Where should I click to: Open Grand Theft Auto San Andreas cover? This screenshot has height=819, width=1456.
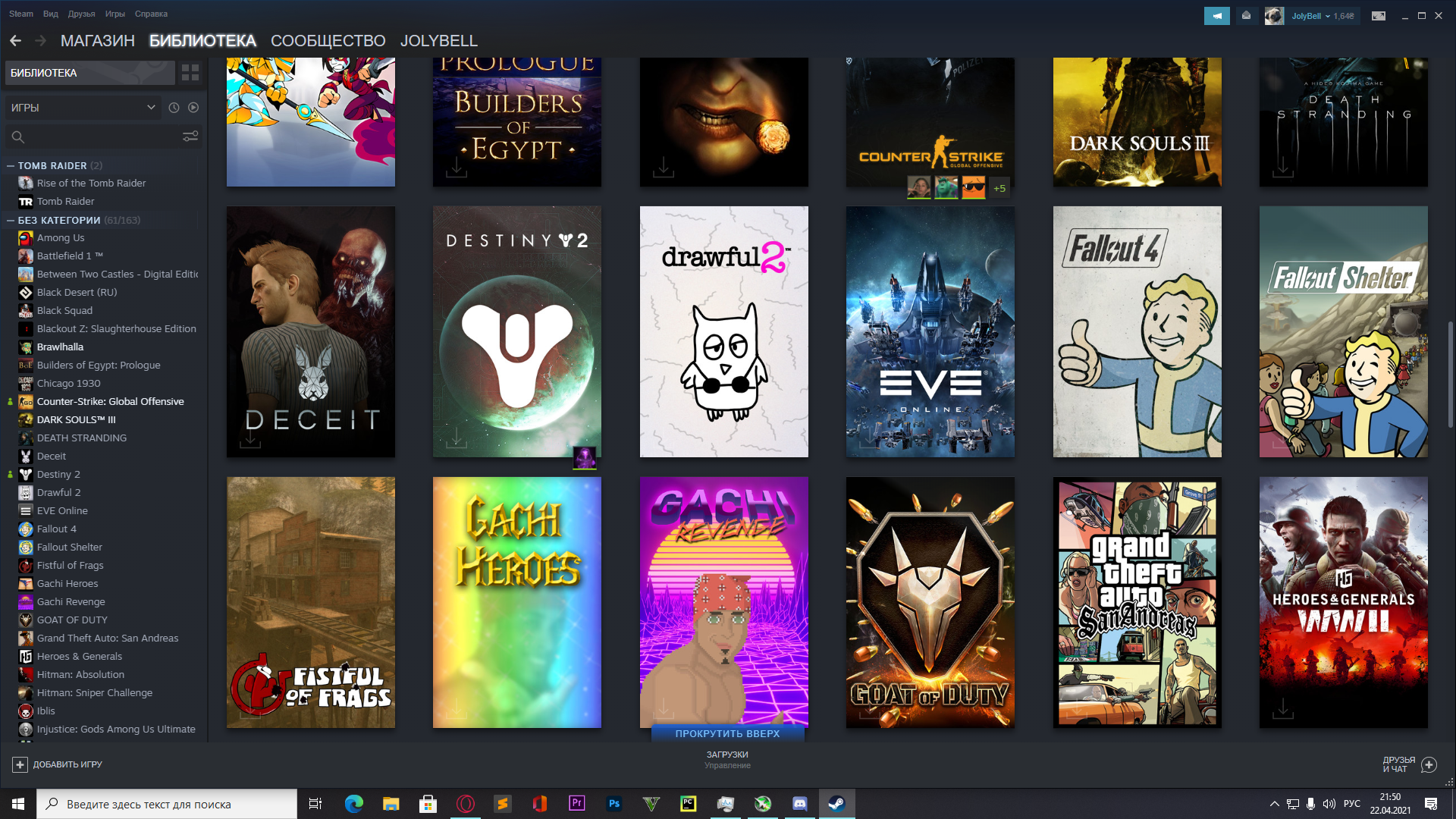[1137, 602]
